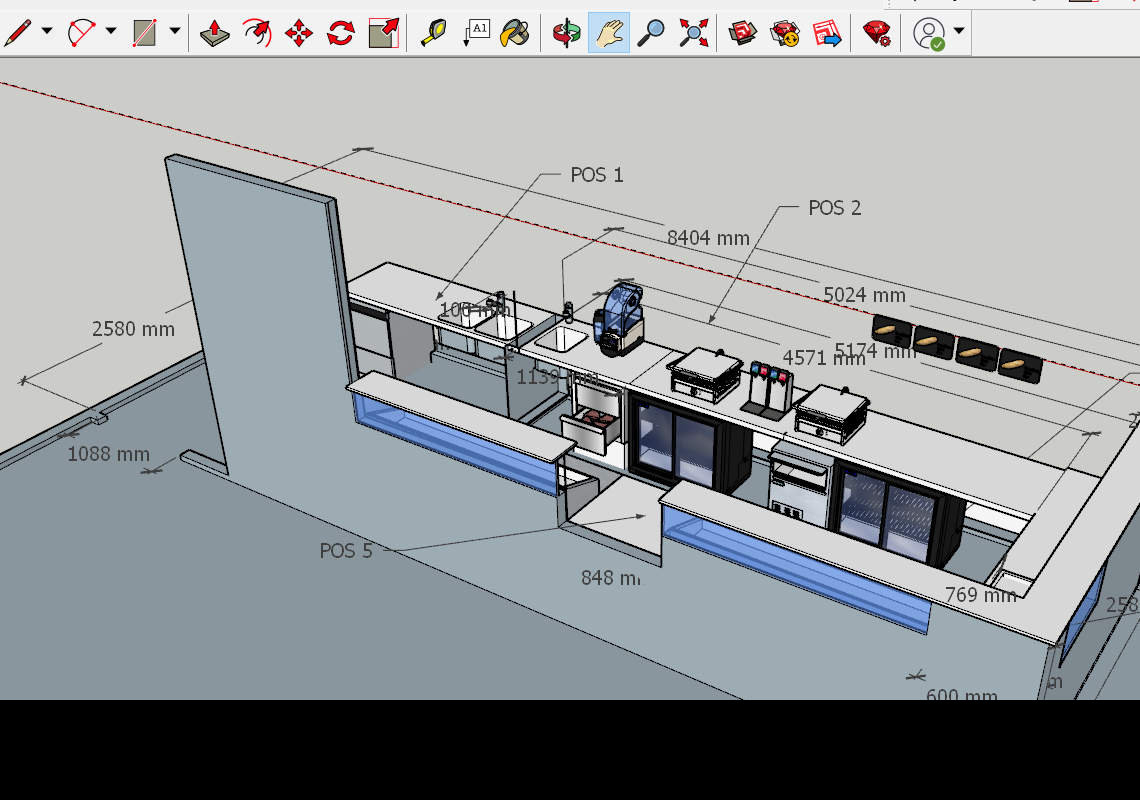
Task: Click the Zoom Extents tool
Action: (x=693, y=33)
